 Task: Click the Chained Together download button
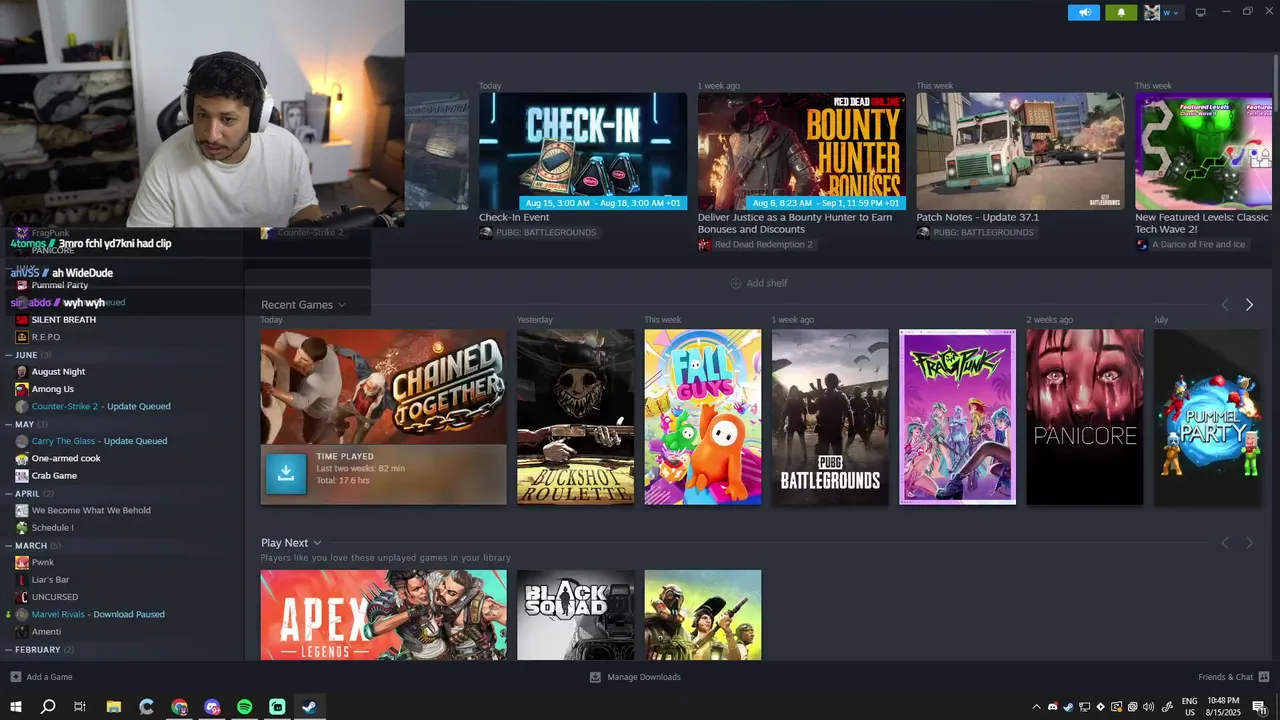tap(286, 474)
